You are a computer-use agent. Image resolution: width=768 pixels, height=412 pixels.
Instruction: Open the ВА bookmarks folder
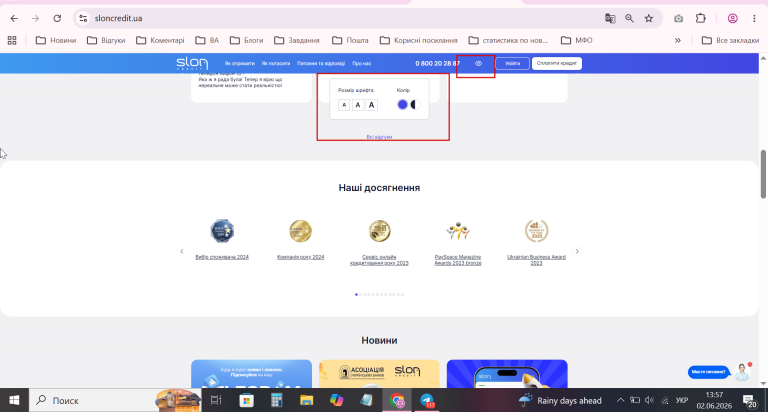coord(207,40)
